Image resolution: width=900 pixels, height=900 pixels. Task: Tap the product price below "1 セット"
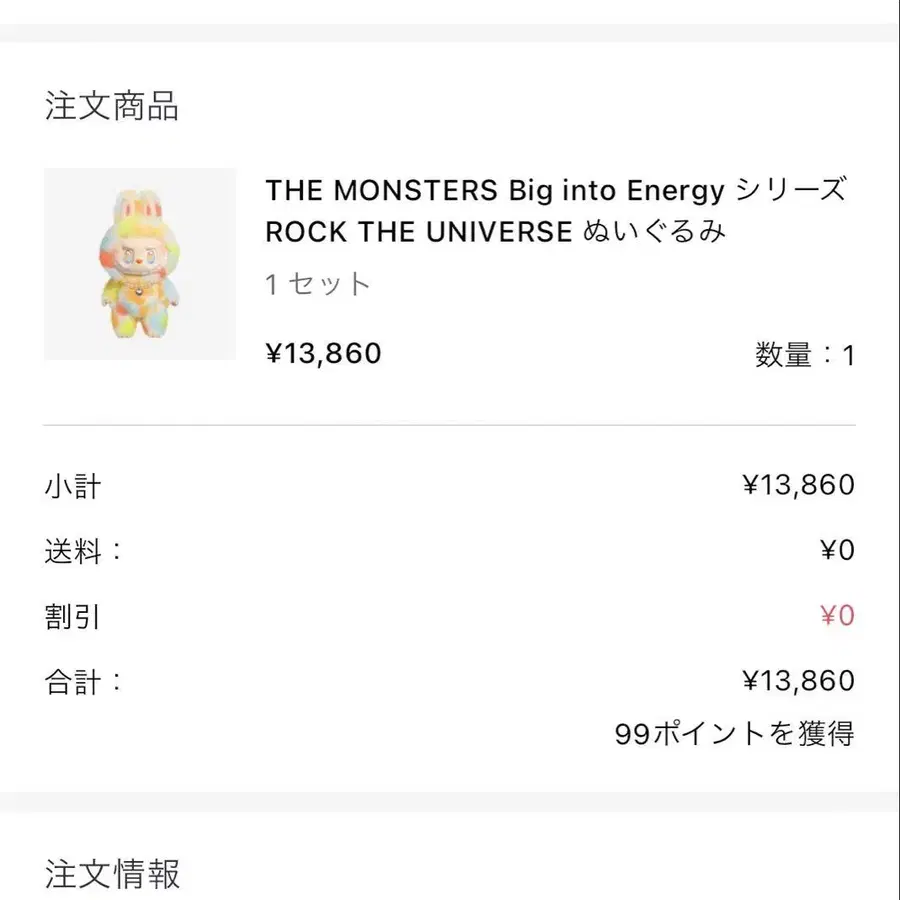point(323,353)
